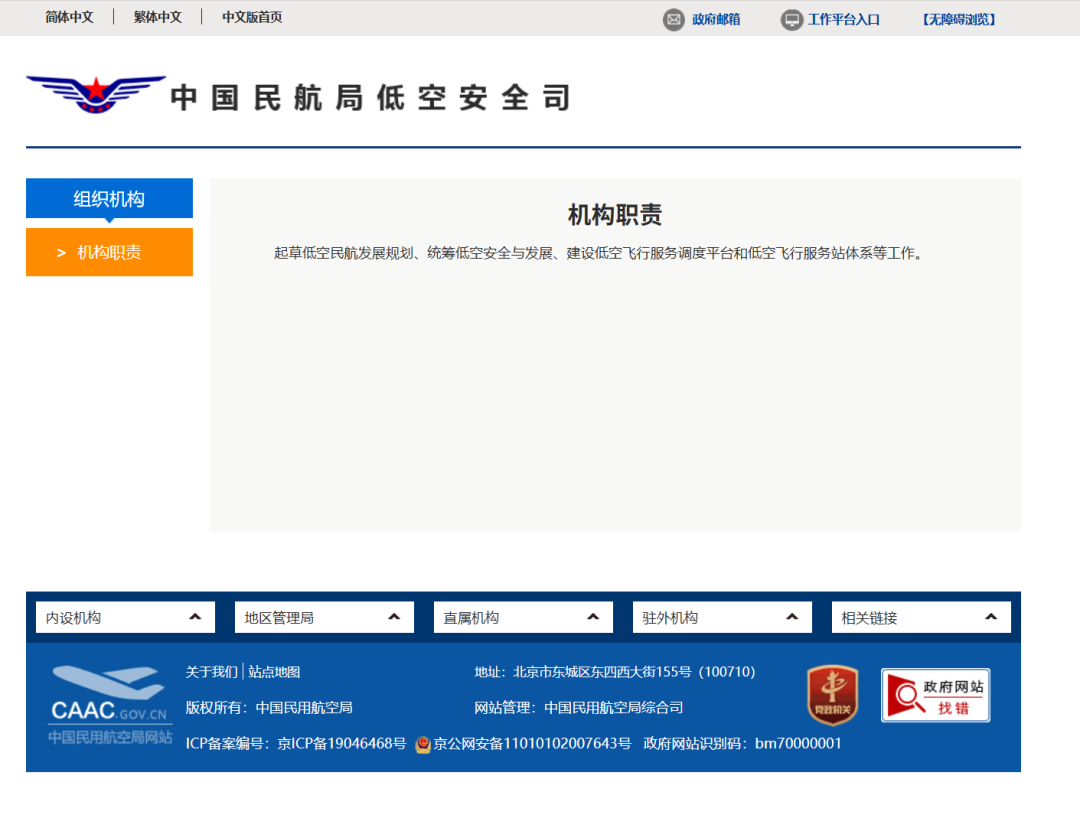Open the 关于我们 footer link
This screenshot has width=1080, height=828.
click(211, 672)
